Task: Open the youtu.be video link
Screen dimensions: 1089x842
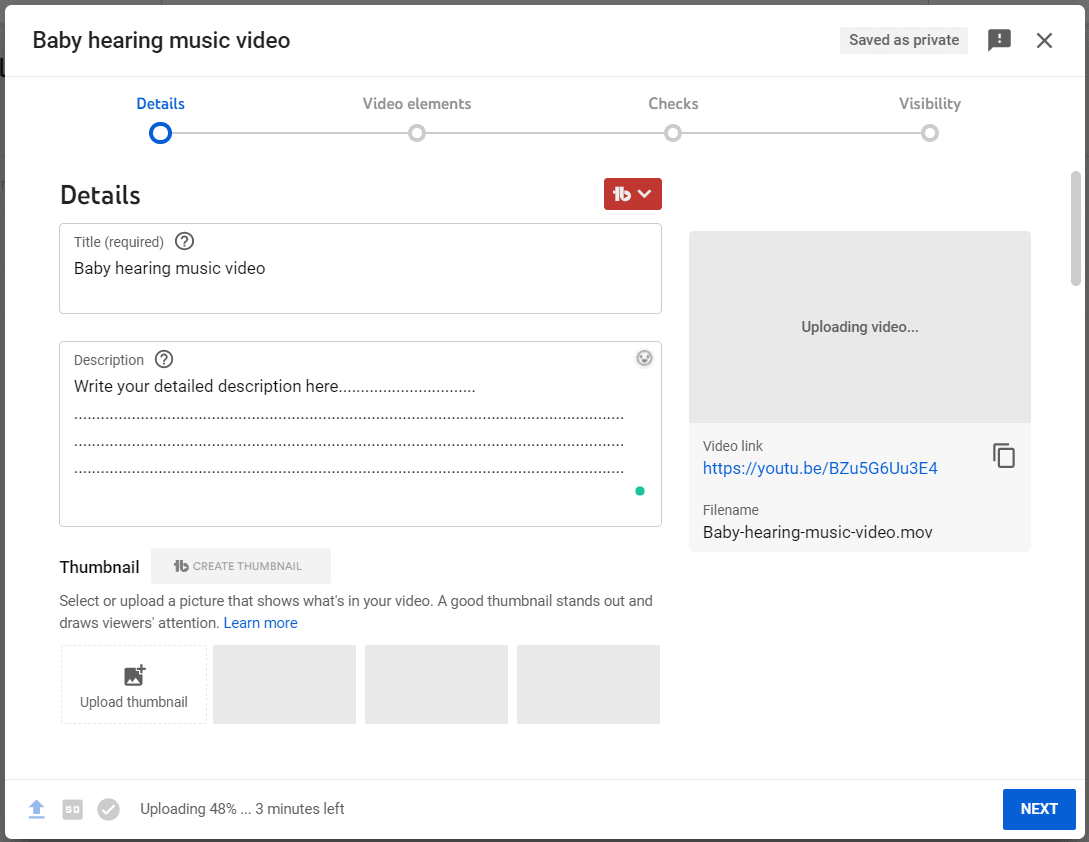Action: click(820, 468)
